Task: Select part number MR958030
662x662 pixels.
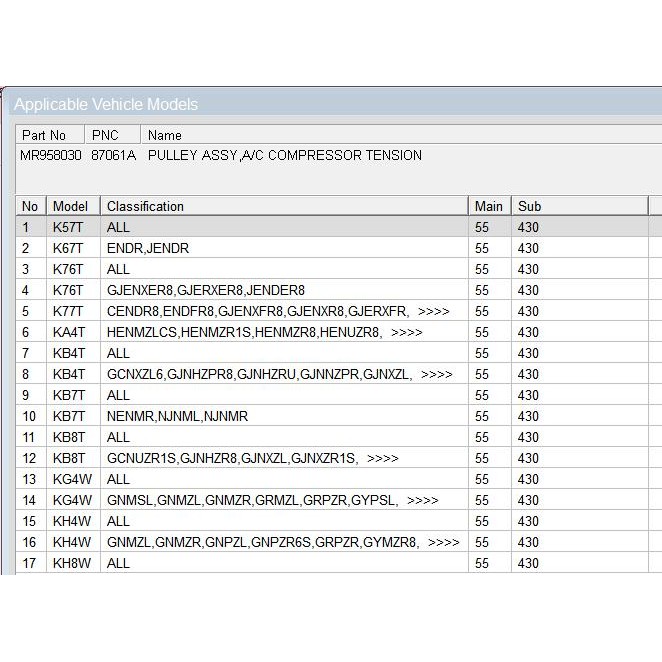Action: 51,155
